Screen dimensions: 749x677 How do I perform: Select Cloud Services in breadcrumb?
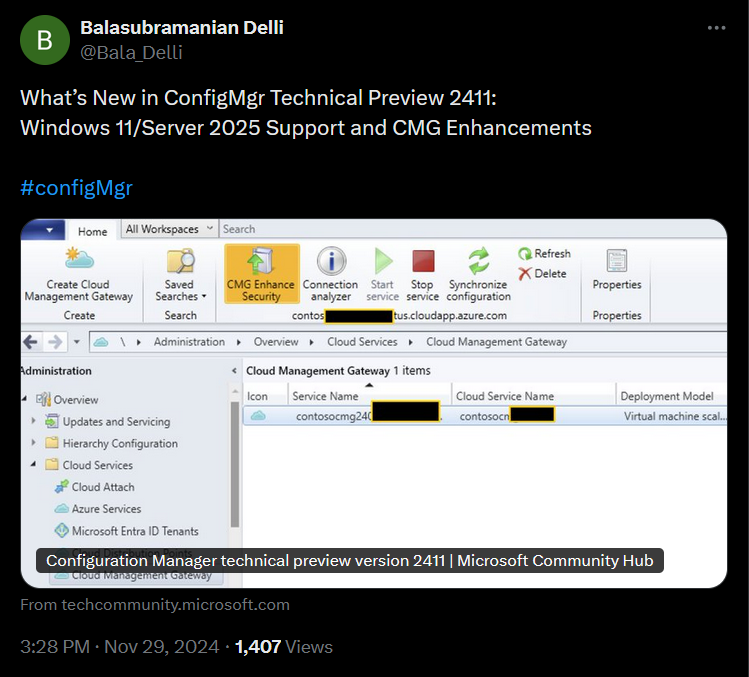point(362,342)
